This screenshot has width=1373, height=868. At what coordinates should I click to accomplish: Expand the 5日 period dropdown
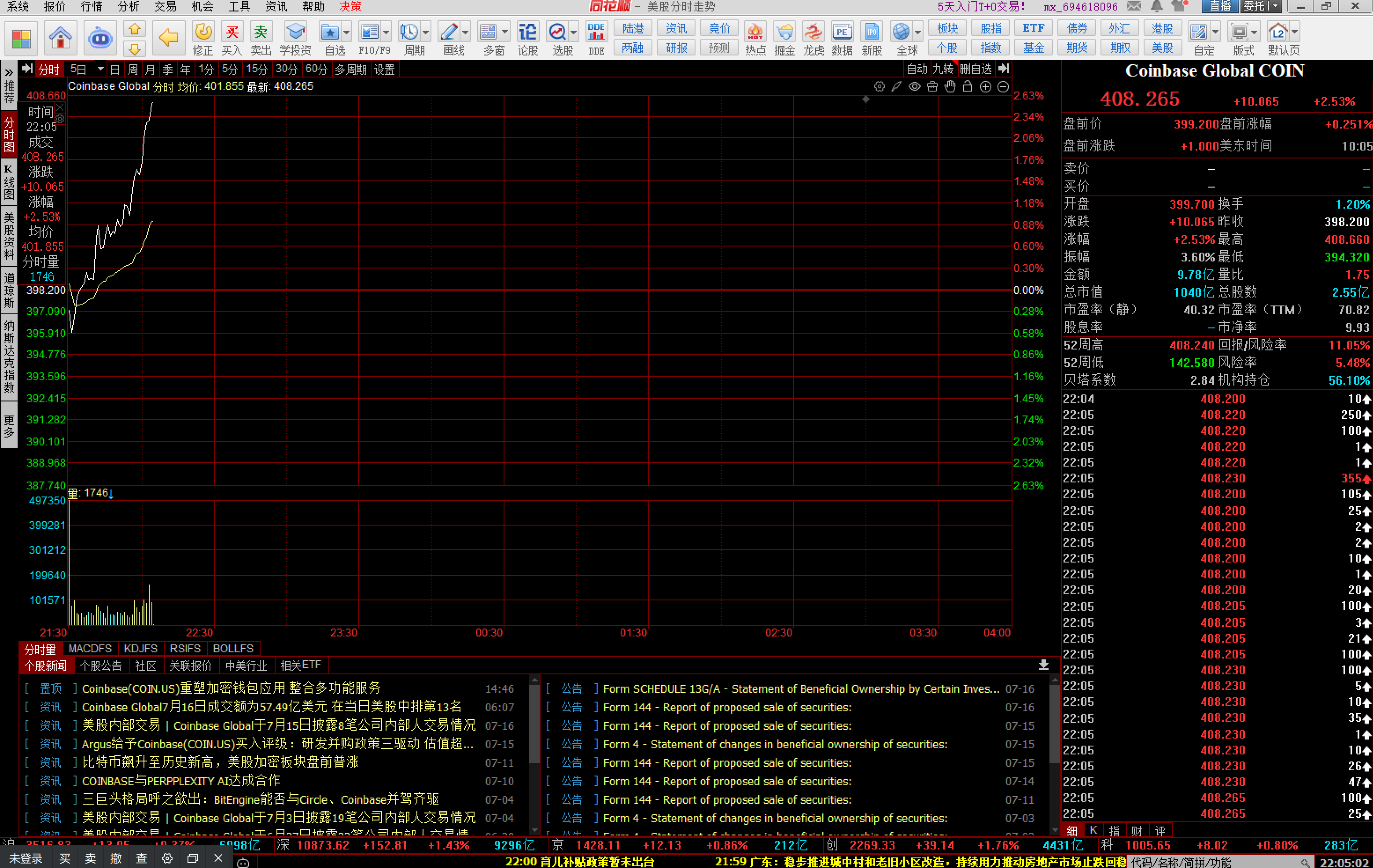(x=100, y=69)
